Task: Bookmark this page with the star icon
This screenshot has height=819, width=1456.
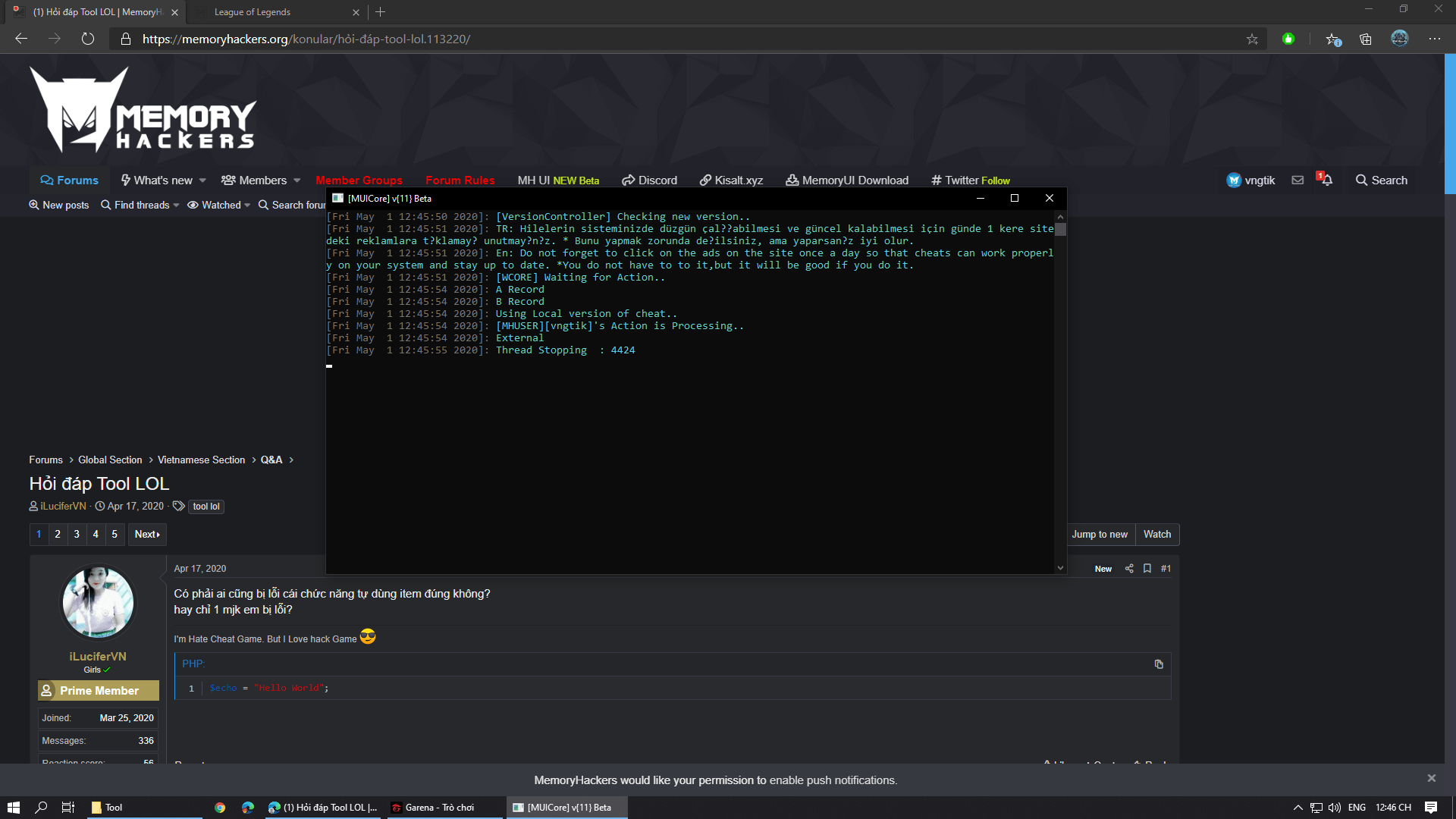Action: [x=1252, y=39]
